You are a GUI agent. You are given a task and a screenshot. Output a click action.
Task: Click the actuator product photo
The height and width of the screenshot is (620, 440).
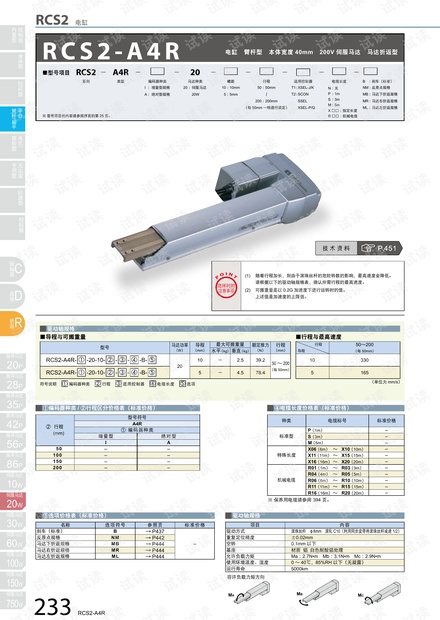[217, 211]
